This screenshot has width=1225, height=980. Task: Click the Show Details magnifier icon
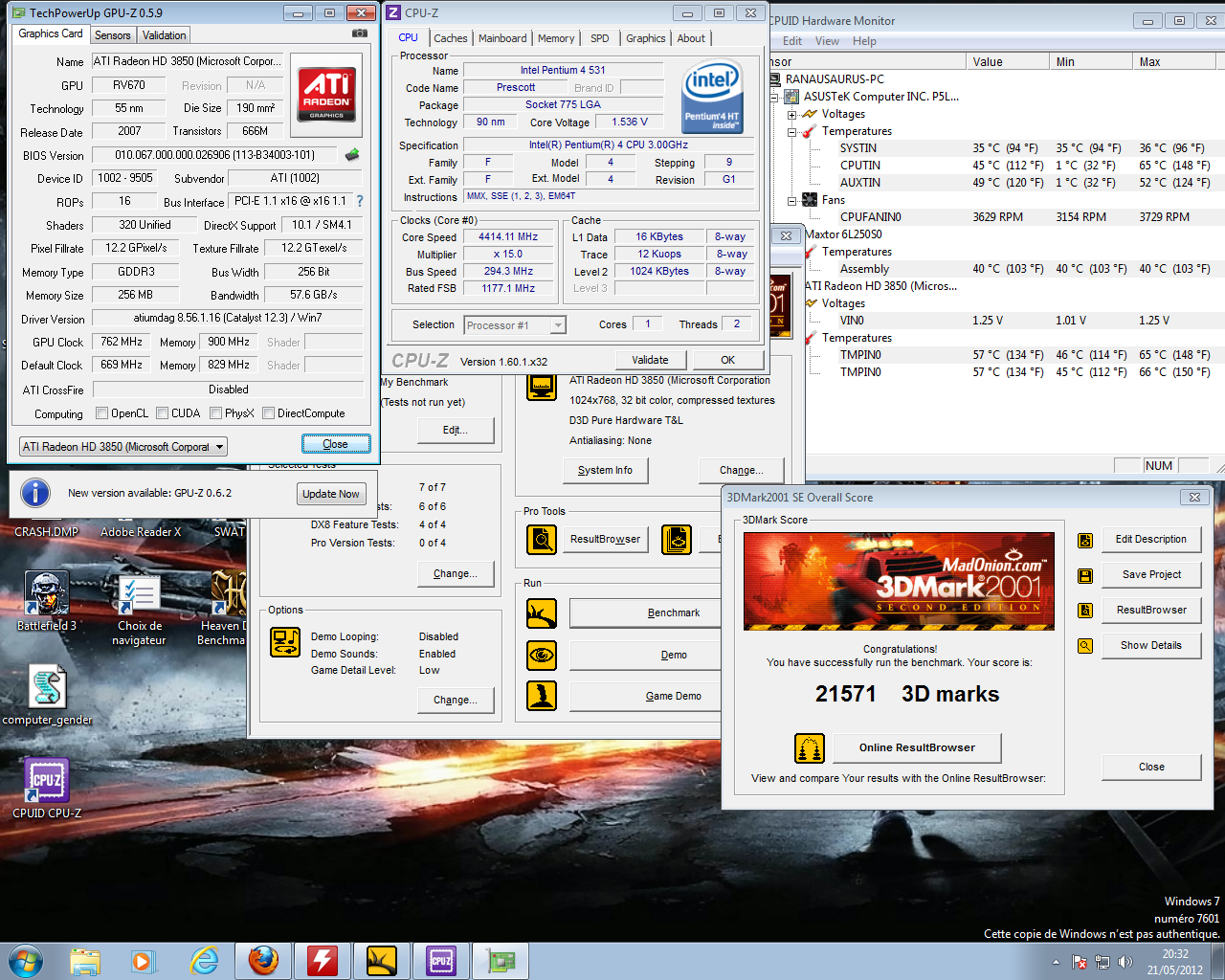coord(1085,646)
